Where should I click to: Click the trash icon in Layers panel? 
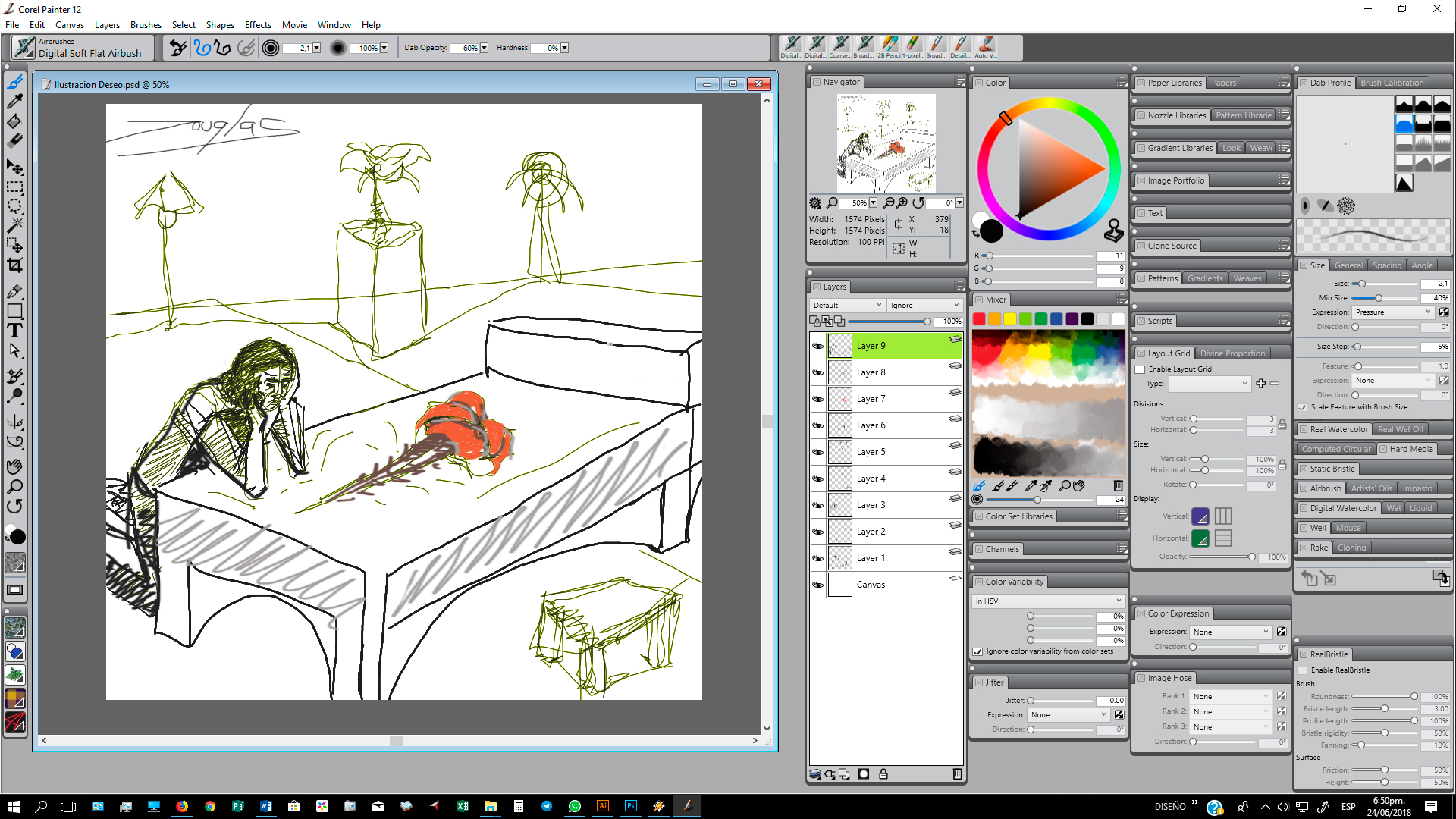click(957, 774)
